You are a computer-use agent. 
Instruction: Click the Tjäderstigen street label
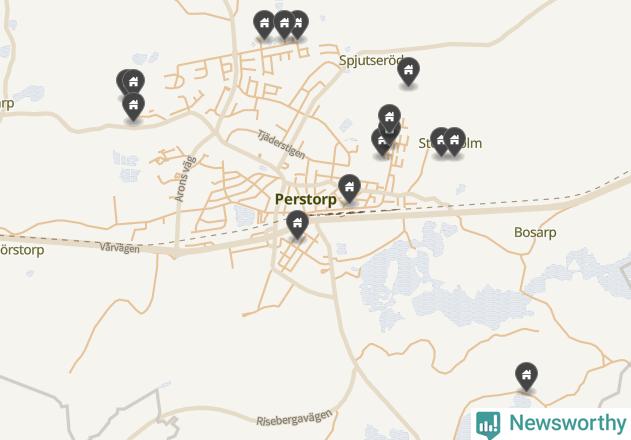(x=281, y=144)
